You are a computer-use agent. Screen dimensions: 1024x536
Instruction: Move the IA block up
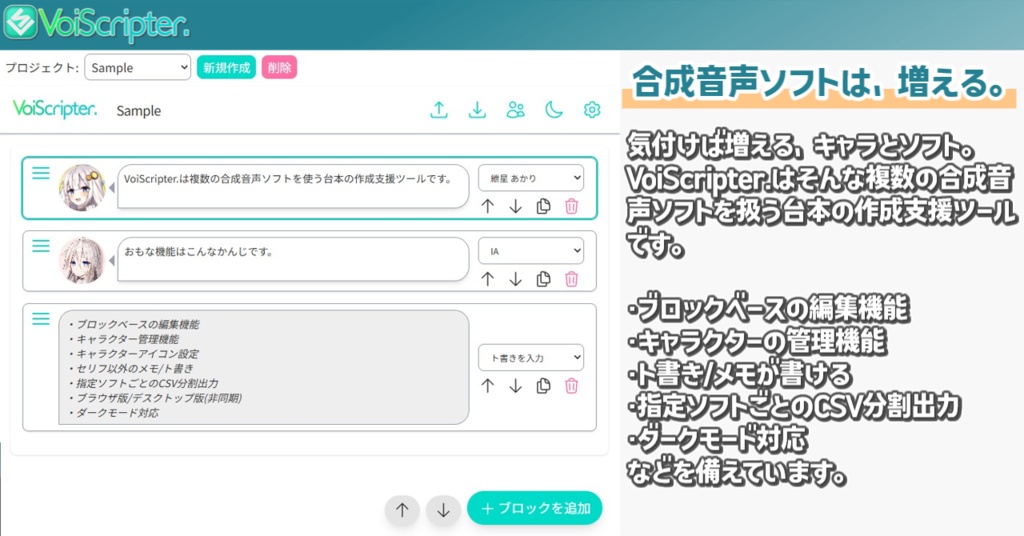pyautogui.click(x=487, y=279)
